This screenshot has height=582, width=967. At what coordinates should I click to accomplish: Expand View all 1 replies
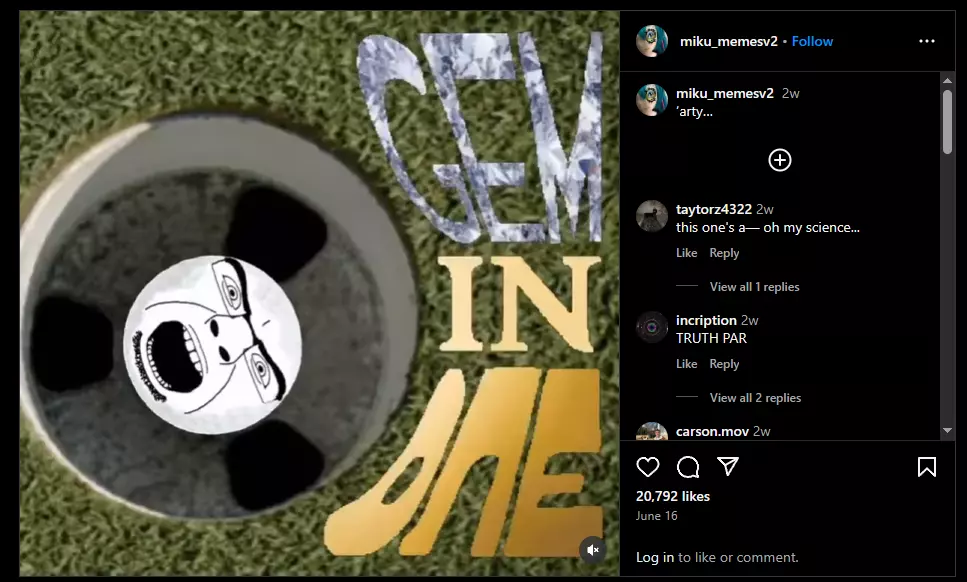(x=754, y=287)
